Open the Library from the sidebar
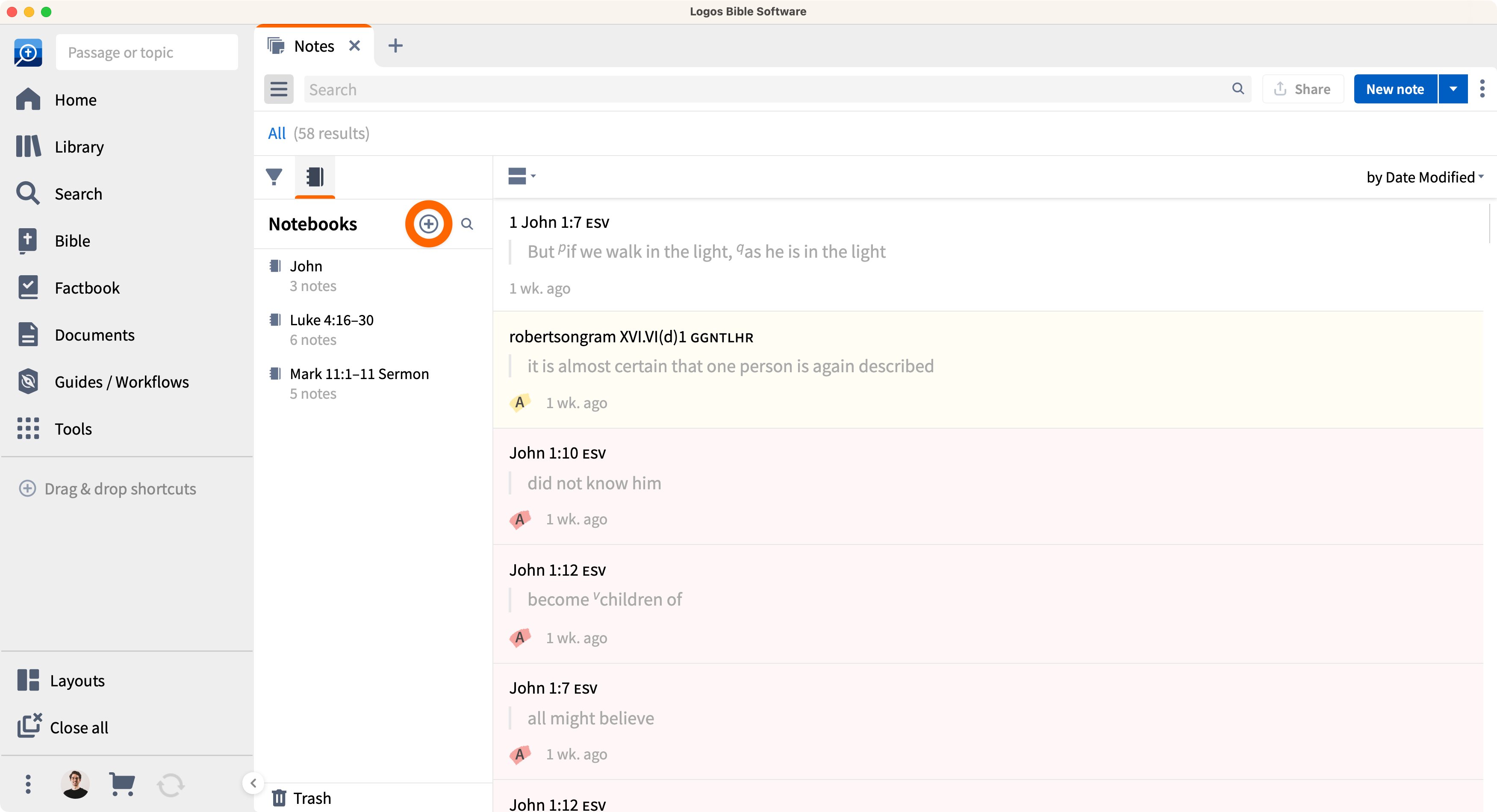Screen dimensions: 1497x812 coord(60,146)
